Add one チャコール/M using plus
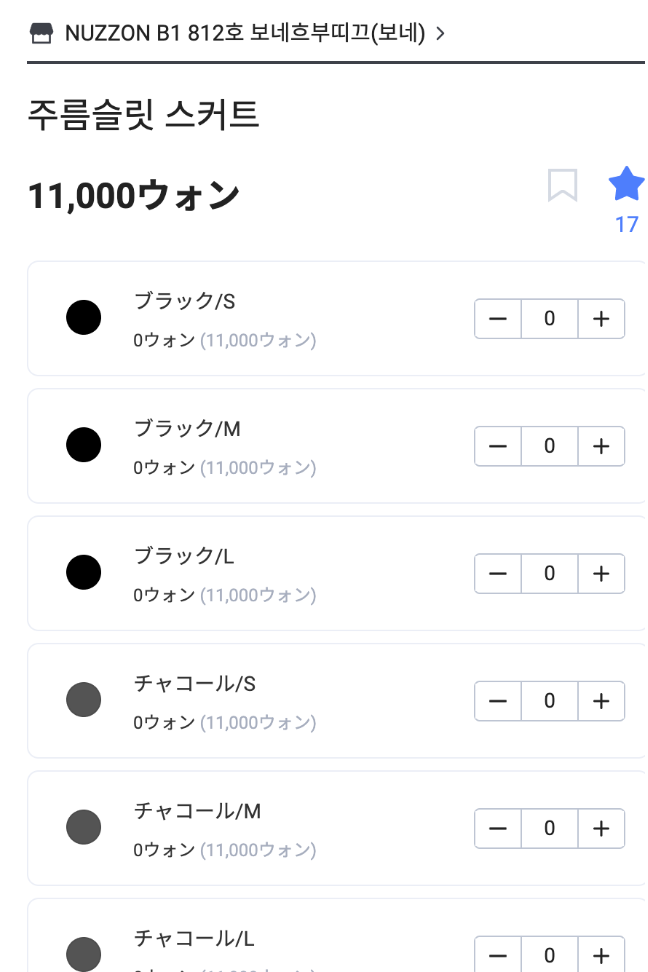648x972 pixels. [601, 828]
